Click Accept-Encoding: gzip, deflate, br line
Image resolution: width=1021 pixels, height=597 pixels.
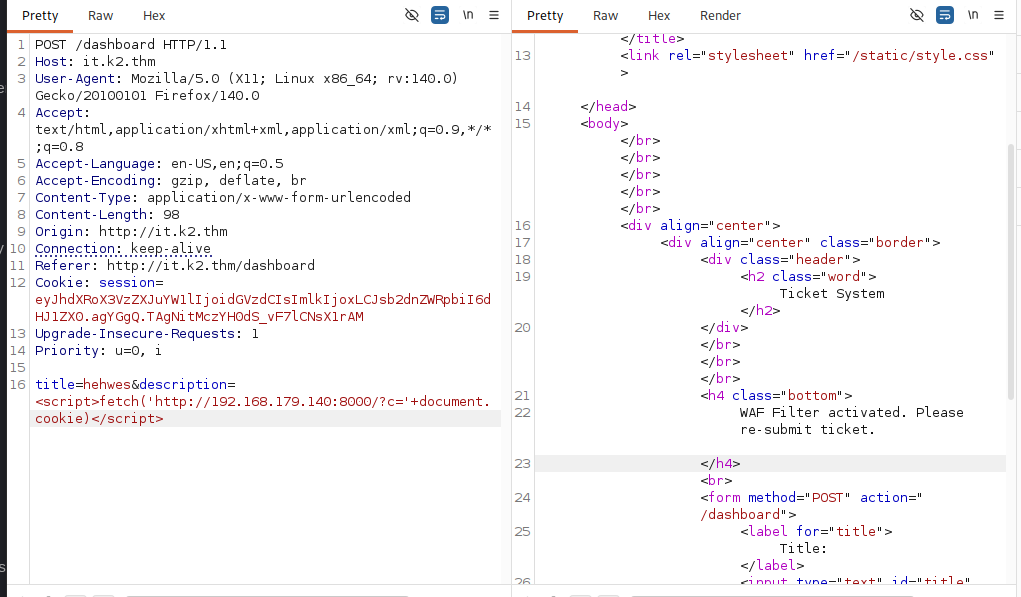tap(171, 180)
